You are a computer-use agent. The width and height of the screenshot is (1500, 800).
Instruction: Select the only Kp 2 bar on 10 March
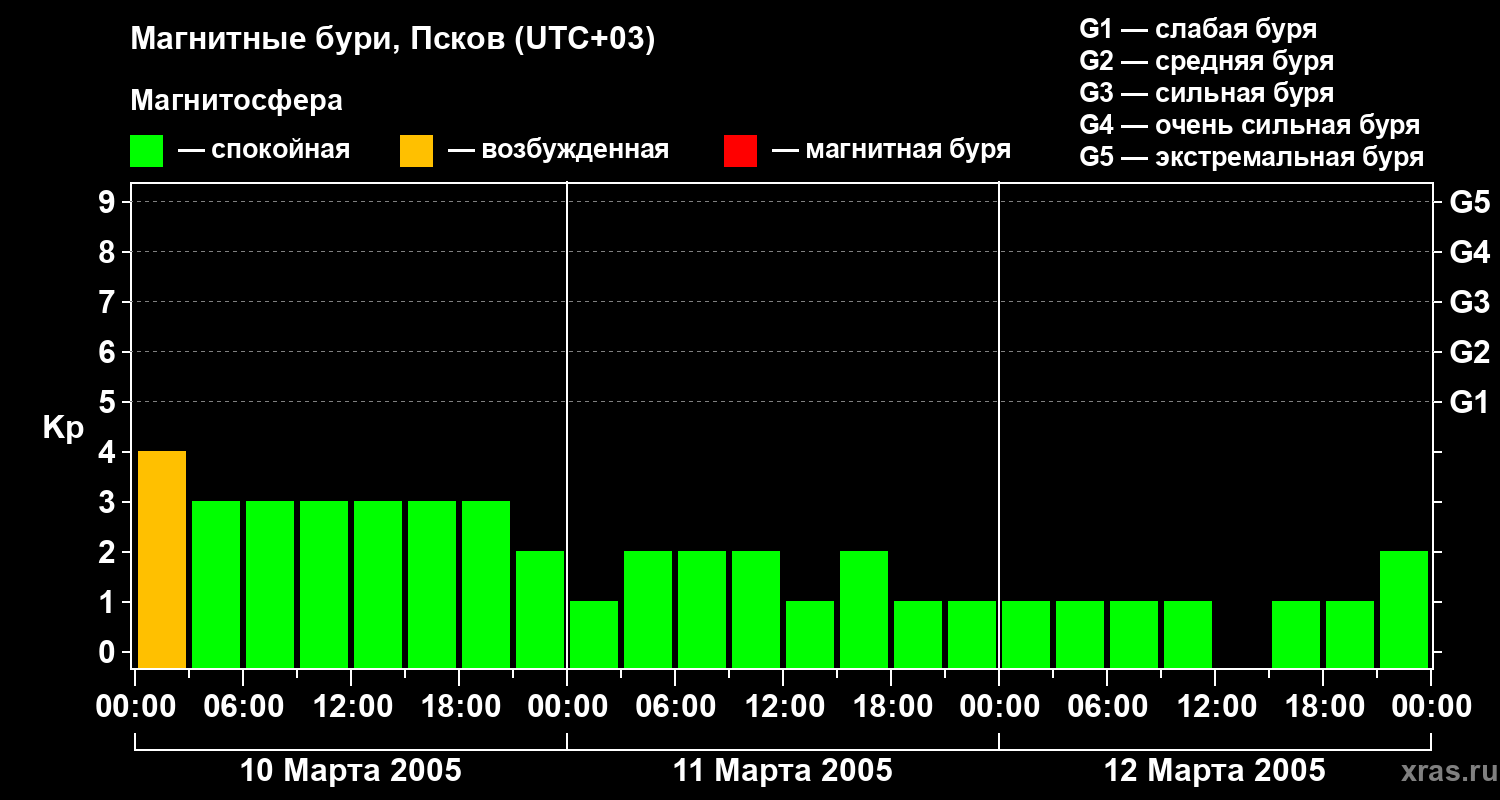point(540,609)
